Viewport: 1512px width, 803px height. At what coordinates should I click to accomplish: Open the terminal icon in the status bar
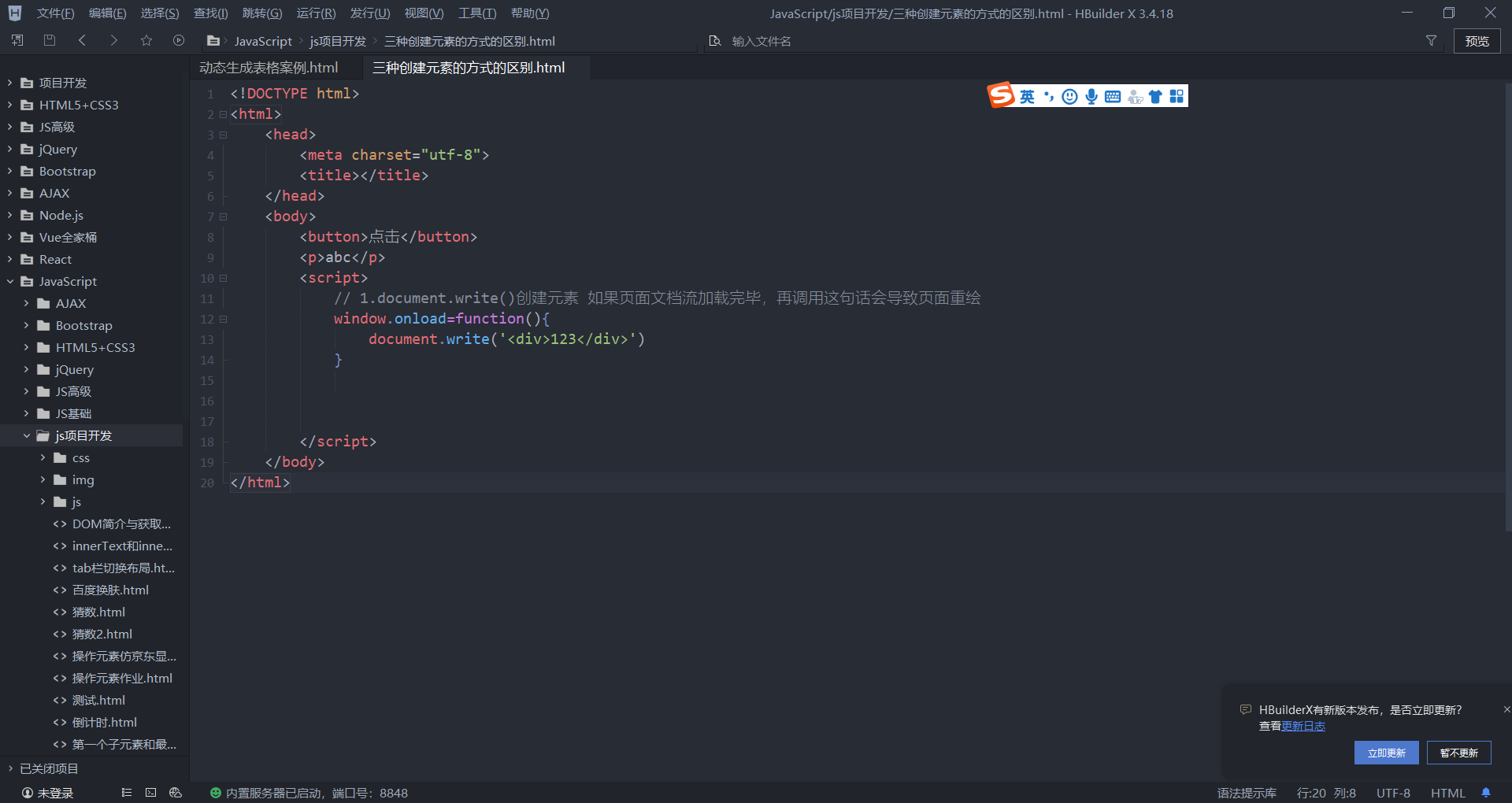(150, 793)
